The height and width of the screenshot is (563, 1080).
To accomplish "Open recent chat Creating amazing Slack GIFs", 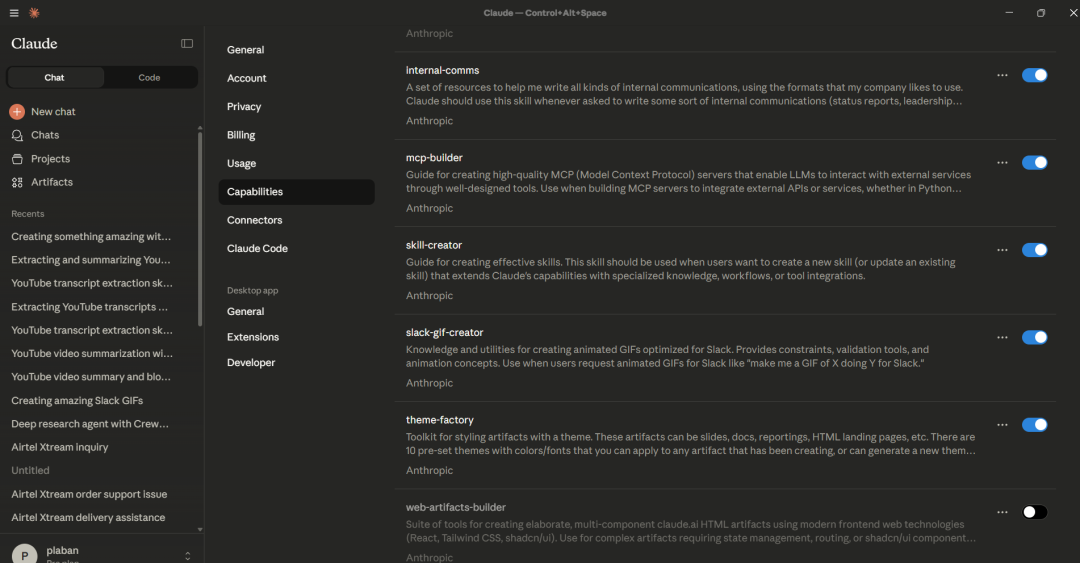I will 77,401.
